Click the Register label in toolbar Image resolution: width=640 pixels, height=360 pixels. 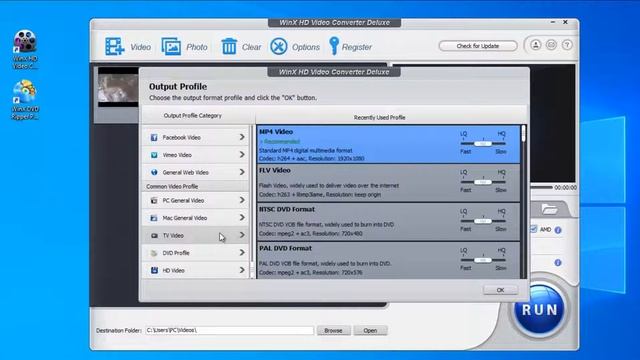click(x=357, y=47)
